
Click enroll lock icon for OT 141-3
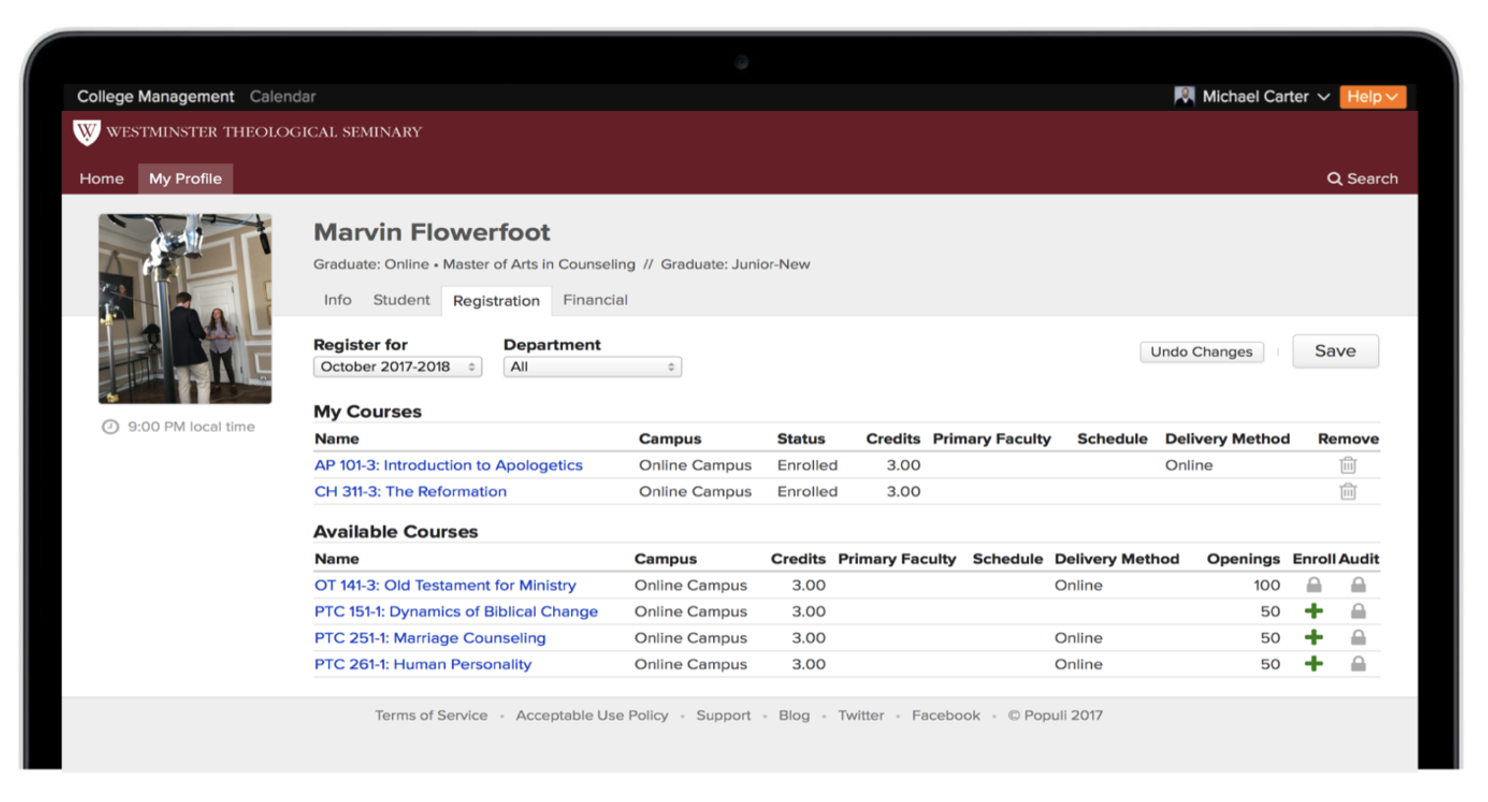click(x=1314, y=585)
